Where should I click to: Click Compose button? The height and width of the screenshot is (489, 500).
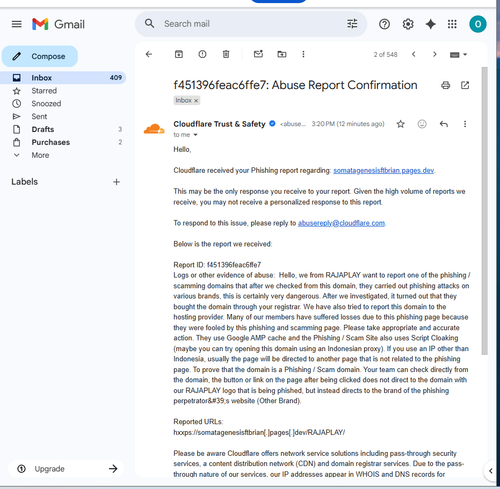[40, 56]
